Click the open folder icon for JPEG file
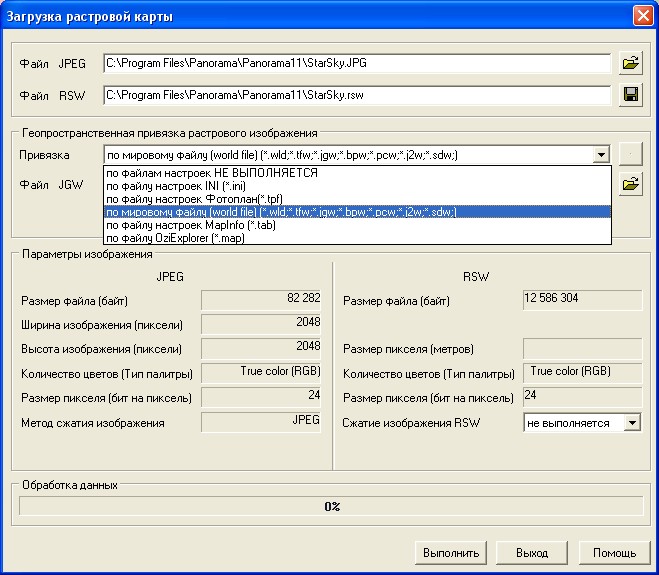The width and height of the screenshot is (659, 575). click(x=630, y=63)
